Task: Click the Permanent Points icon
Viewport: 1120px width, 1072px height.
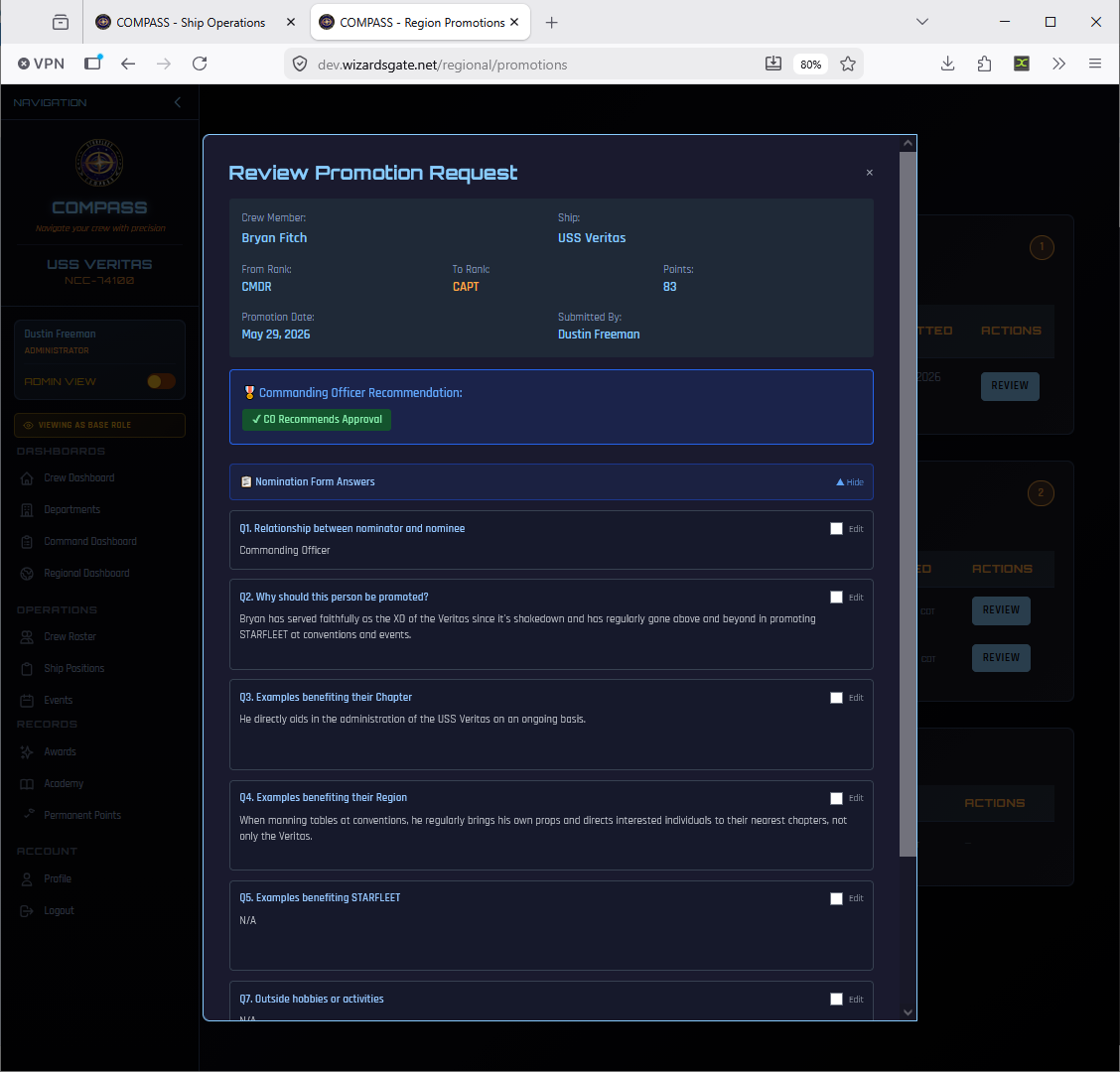Action: 29,814
